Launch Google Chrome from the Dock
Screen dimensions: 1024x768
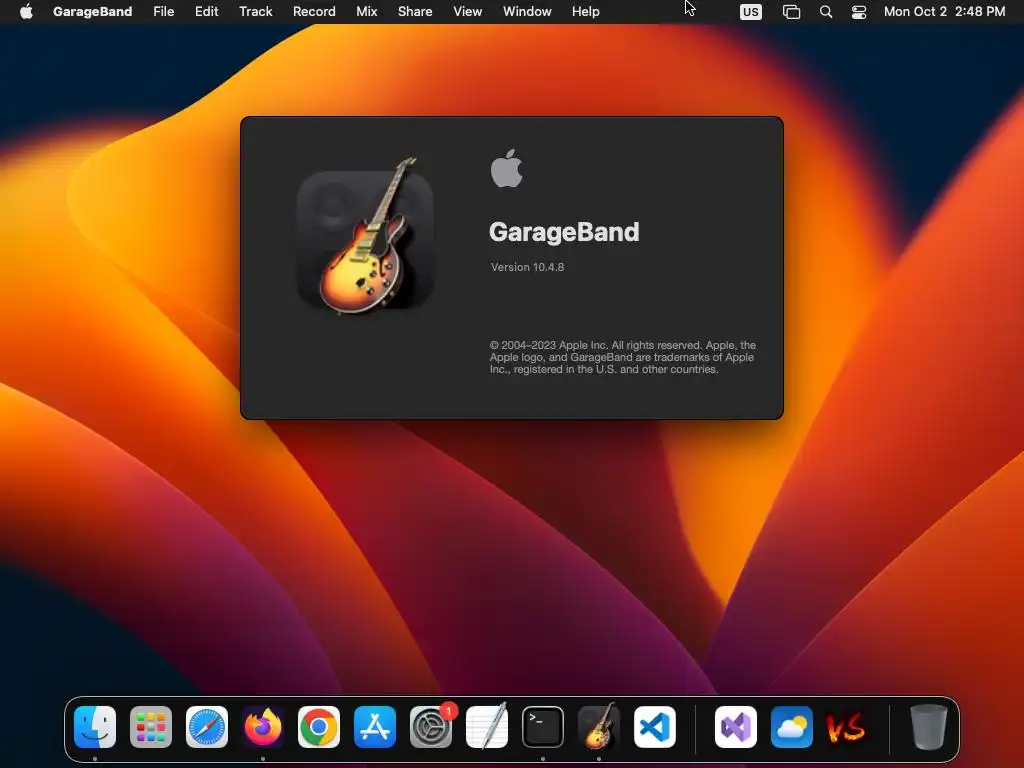pyautogui.click(x=319, y=726)
